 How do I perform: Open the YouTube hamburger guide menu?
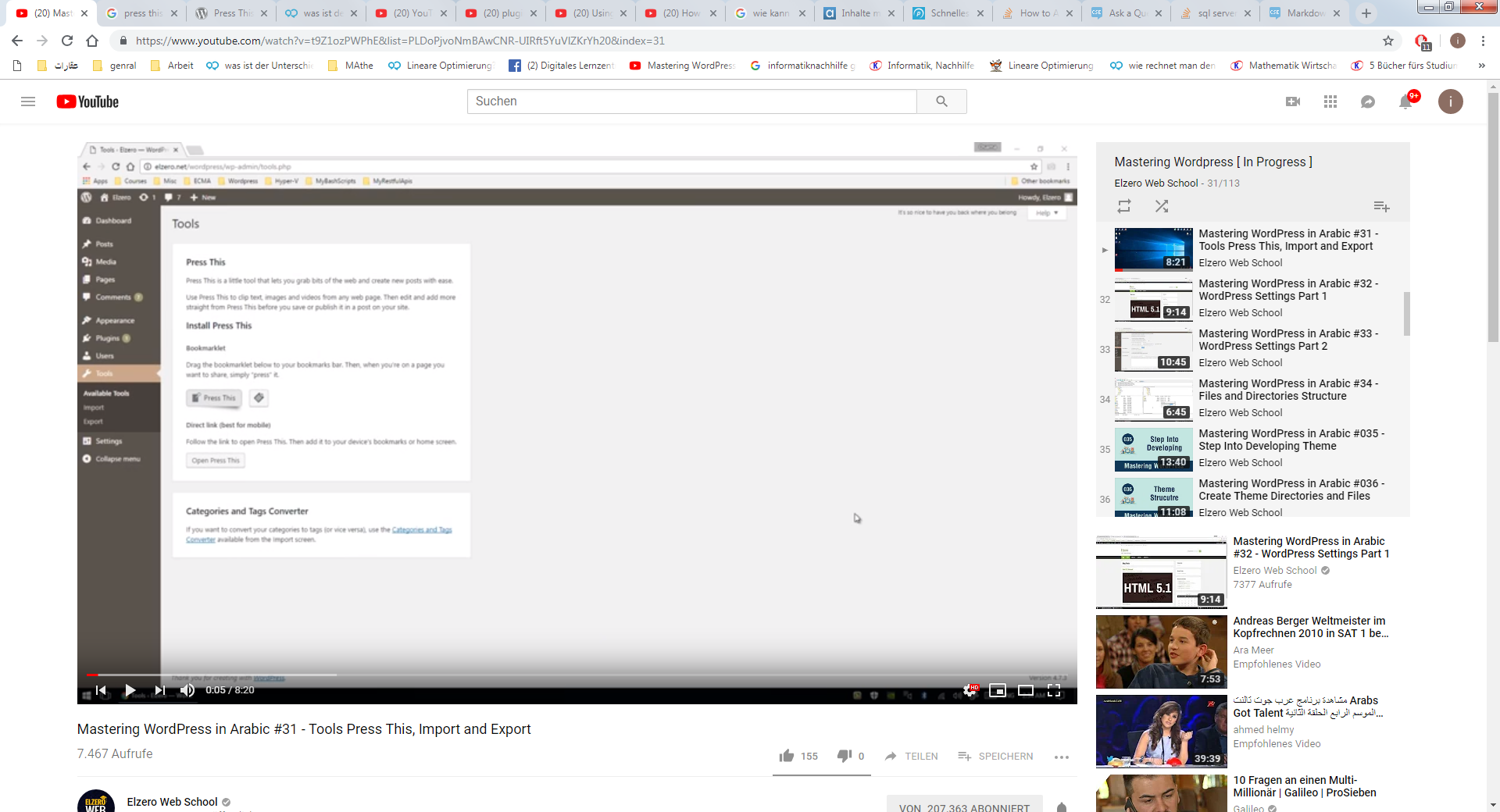28,101
